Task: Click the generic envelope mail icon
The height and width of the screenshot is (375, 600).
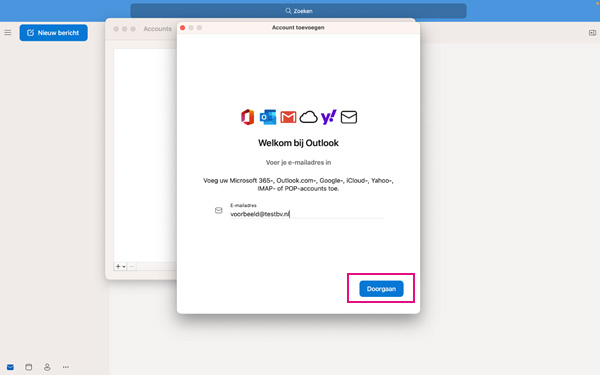Action: point(349,117)
